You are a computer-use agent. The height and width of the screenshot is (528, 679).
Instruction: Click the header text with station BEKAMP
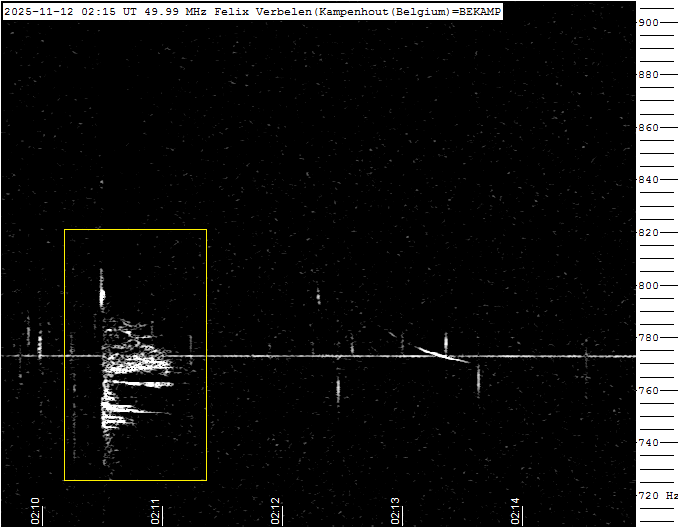(x=252, y=11)
